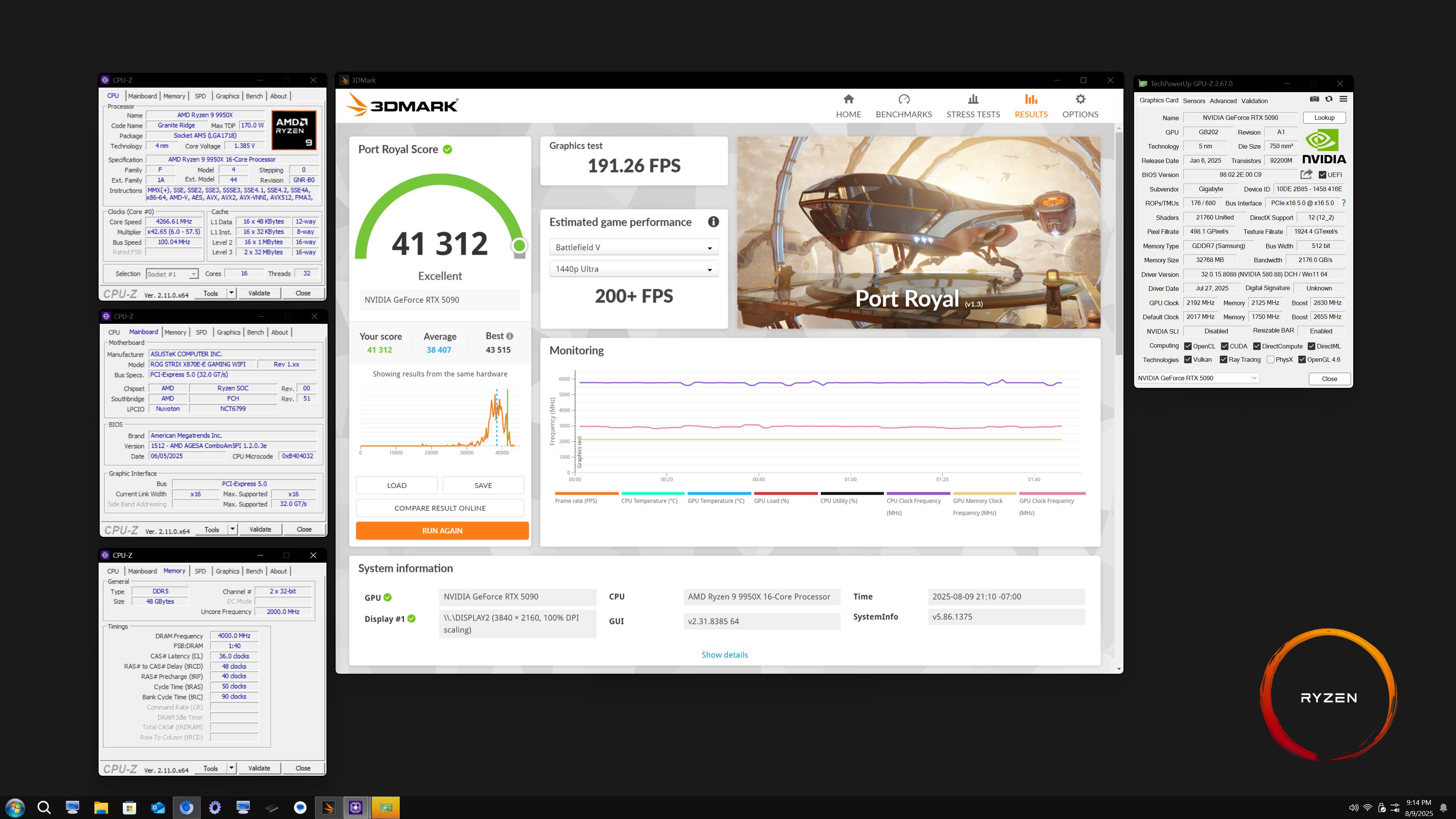1456x819 pixels.
Task: Click the AMD Ryzen 9 logo in CPU-Z
Action: coord(294,130)
